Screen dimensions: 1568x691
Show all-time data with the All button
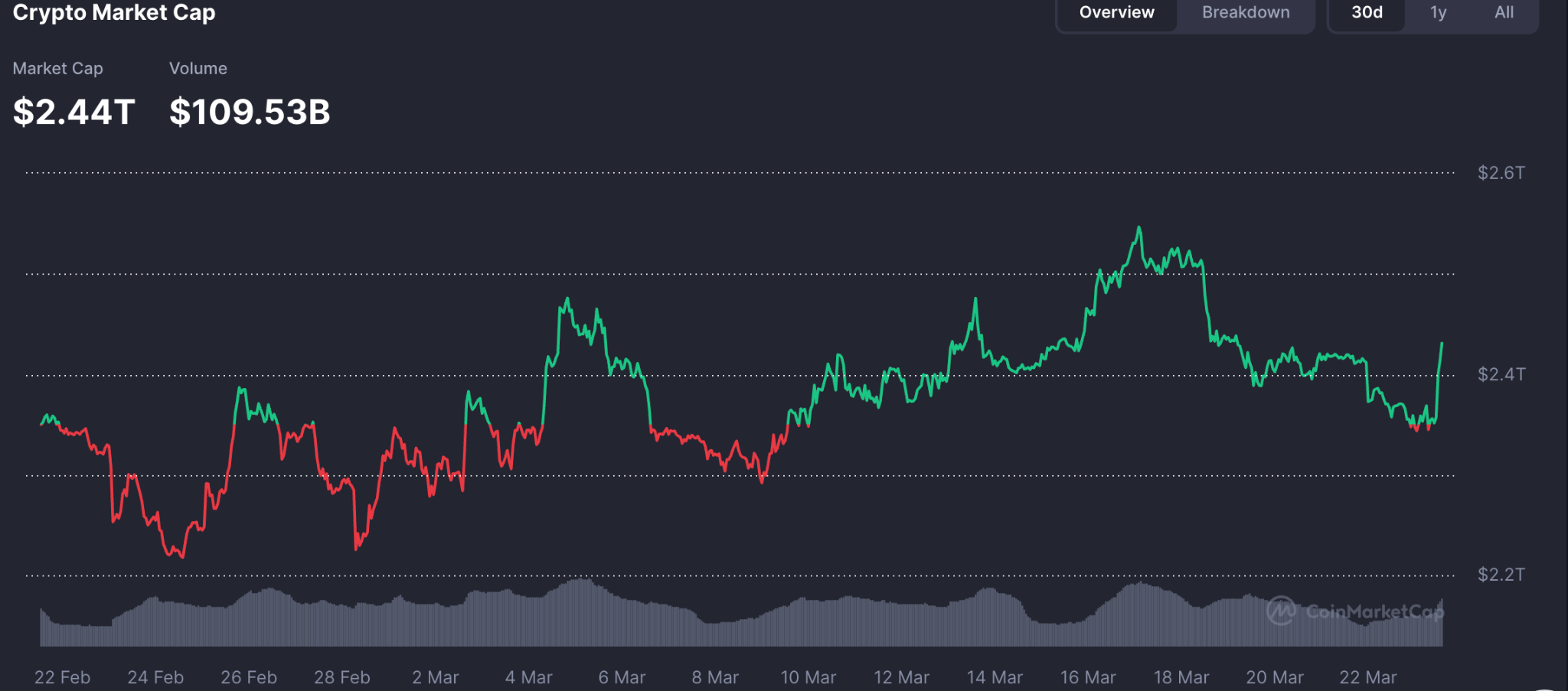tap(1504, 12)
